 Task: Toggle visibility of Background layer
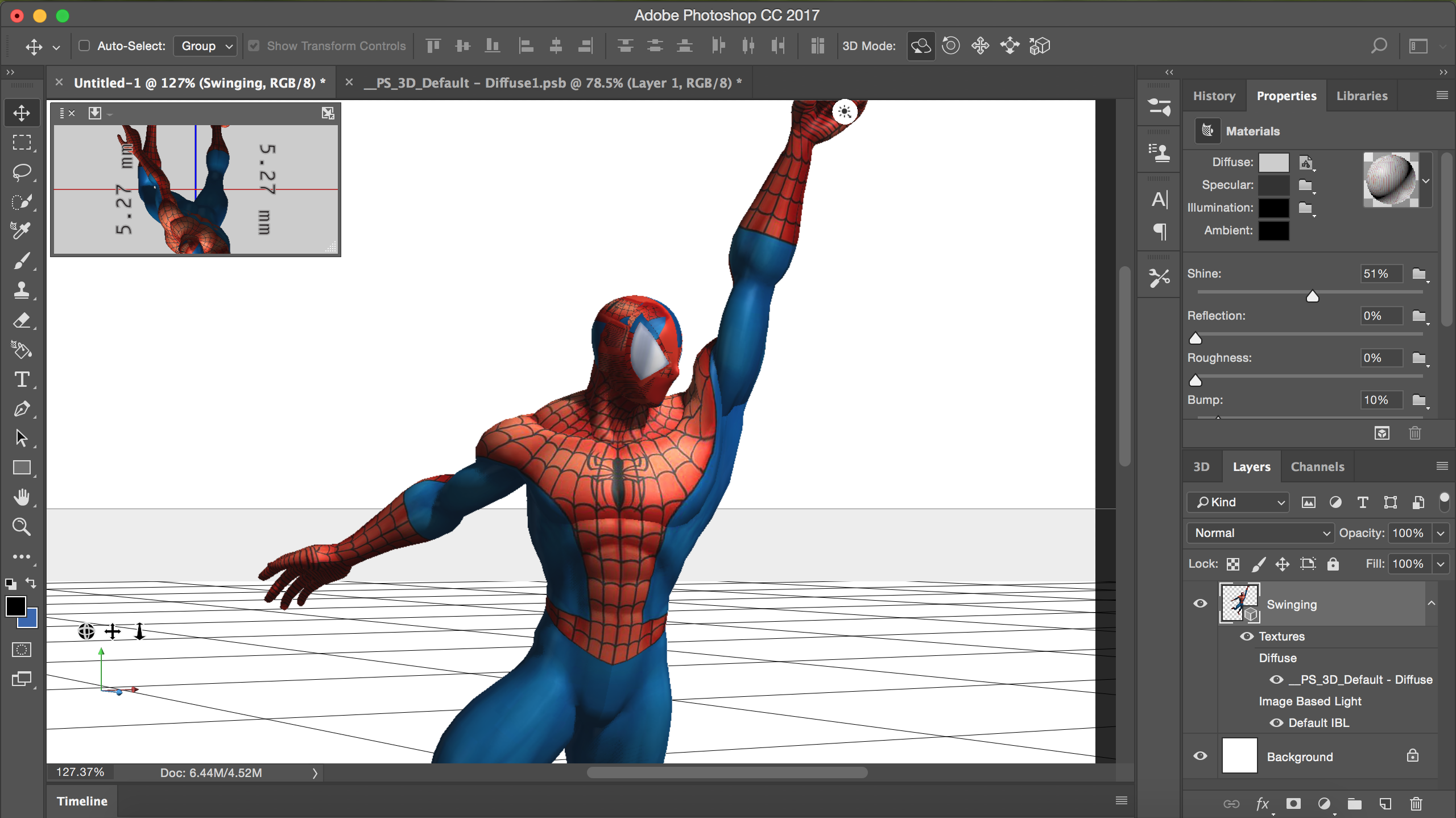(1201, 756)
